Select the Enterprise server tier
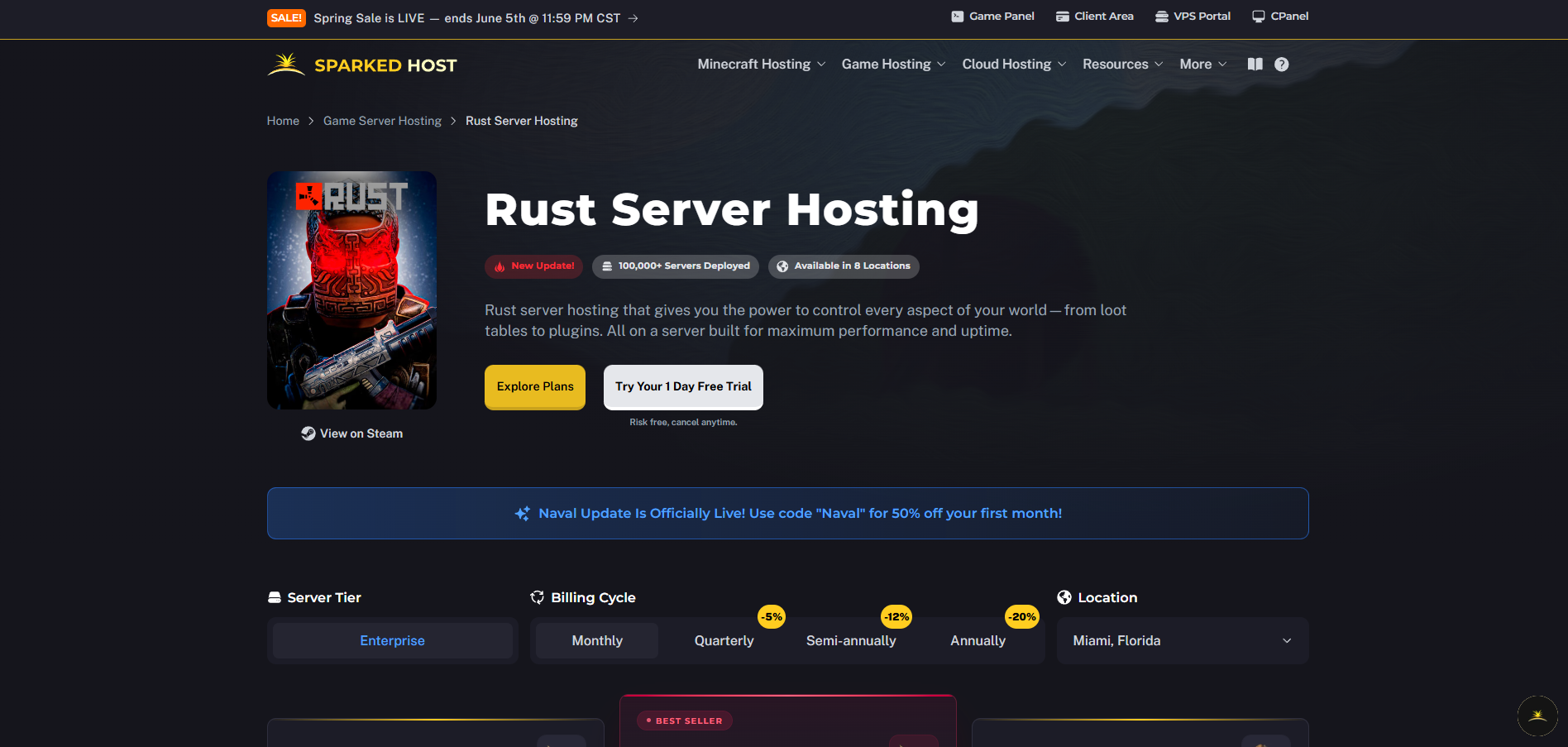The height and width of the screenshot is (747, 1568). point(393,641)
